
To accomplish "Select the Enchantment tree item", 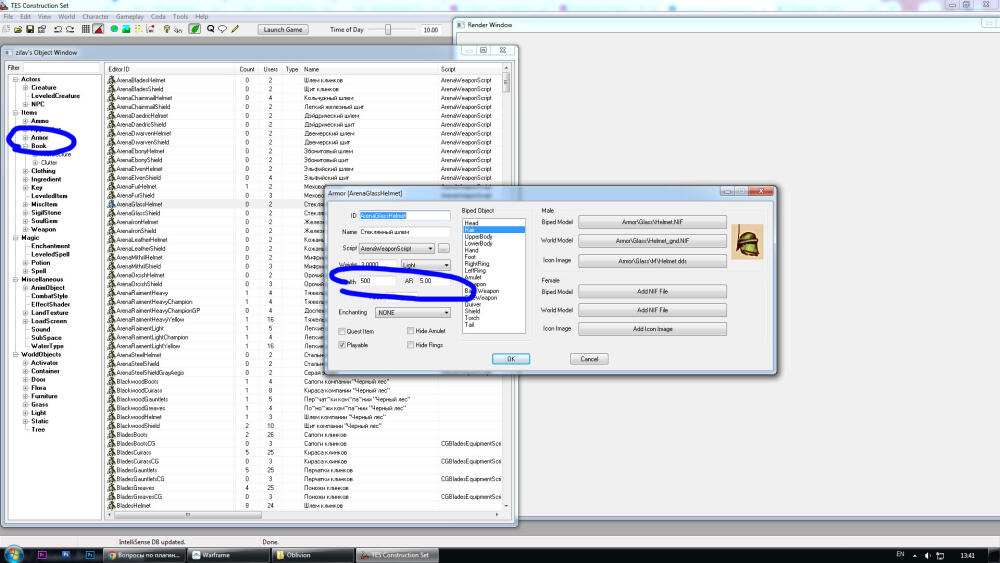I will (50, 245).
